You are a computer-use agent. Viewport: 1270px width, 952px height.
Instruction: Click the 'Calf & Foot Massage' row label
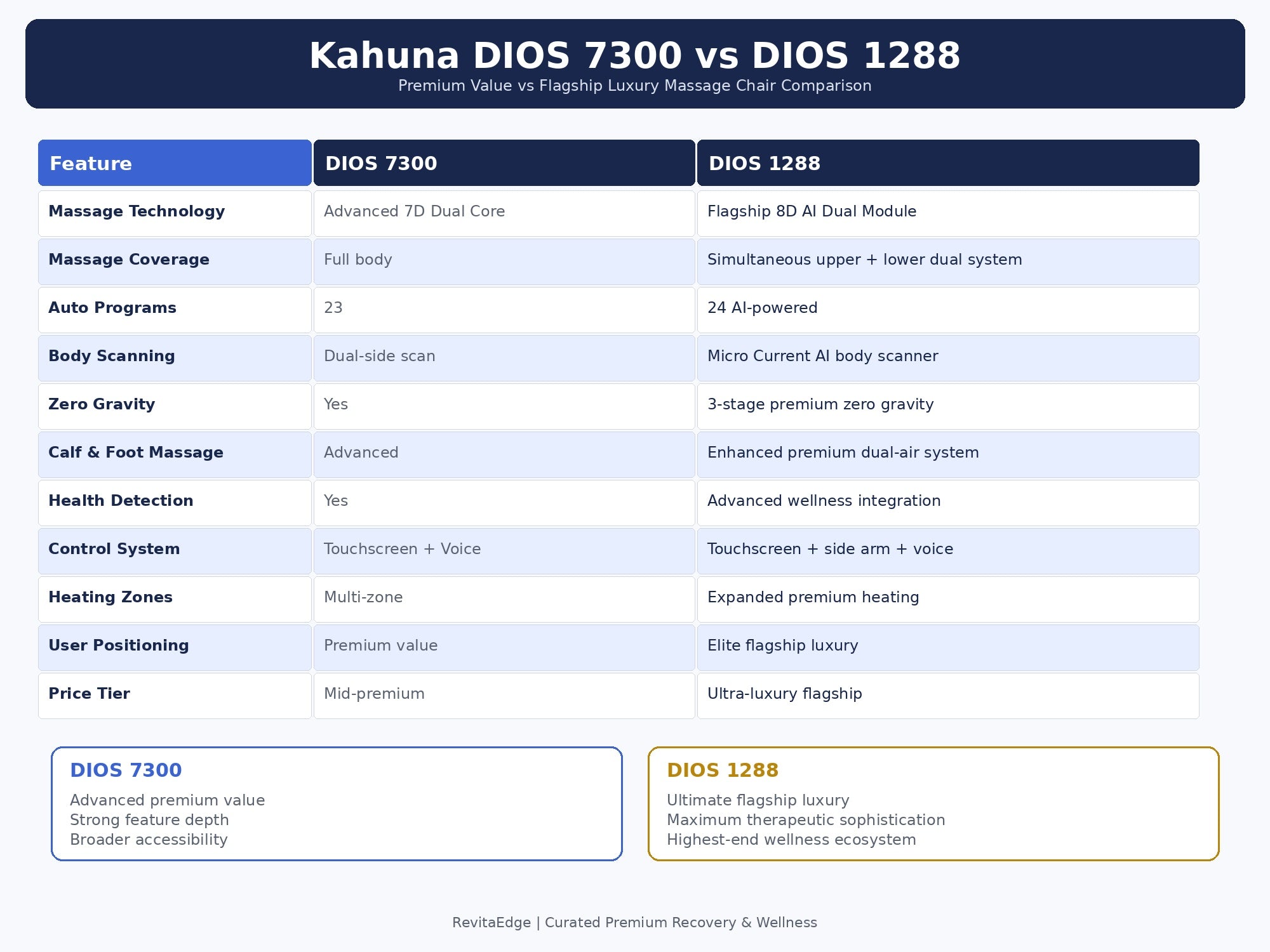tap(136, 453)
